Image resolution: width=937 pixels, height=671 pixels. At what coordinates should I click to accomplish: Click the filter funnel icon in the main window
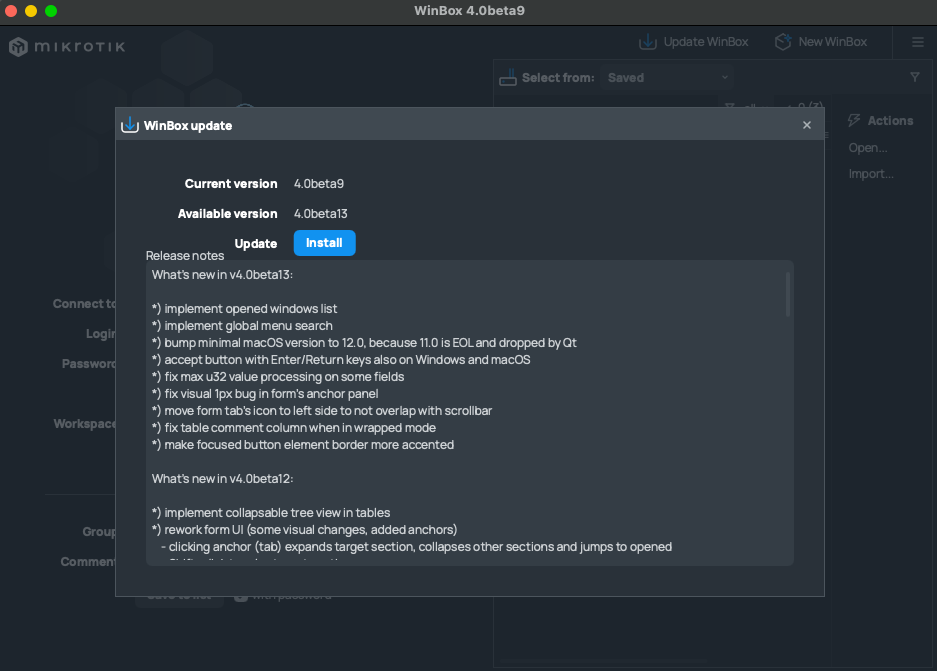[915, 77]
